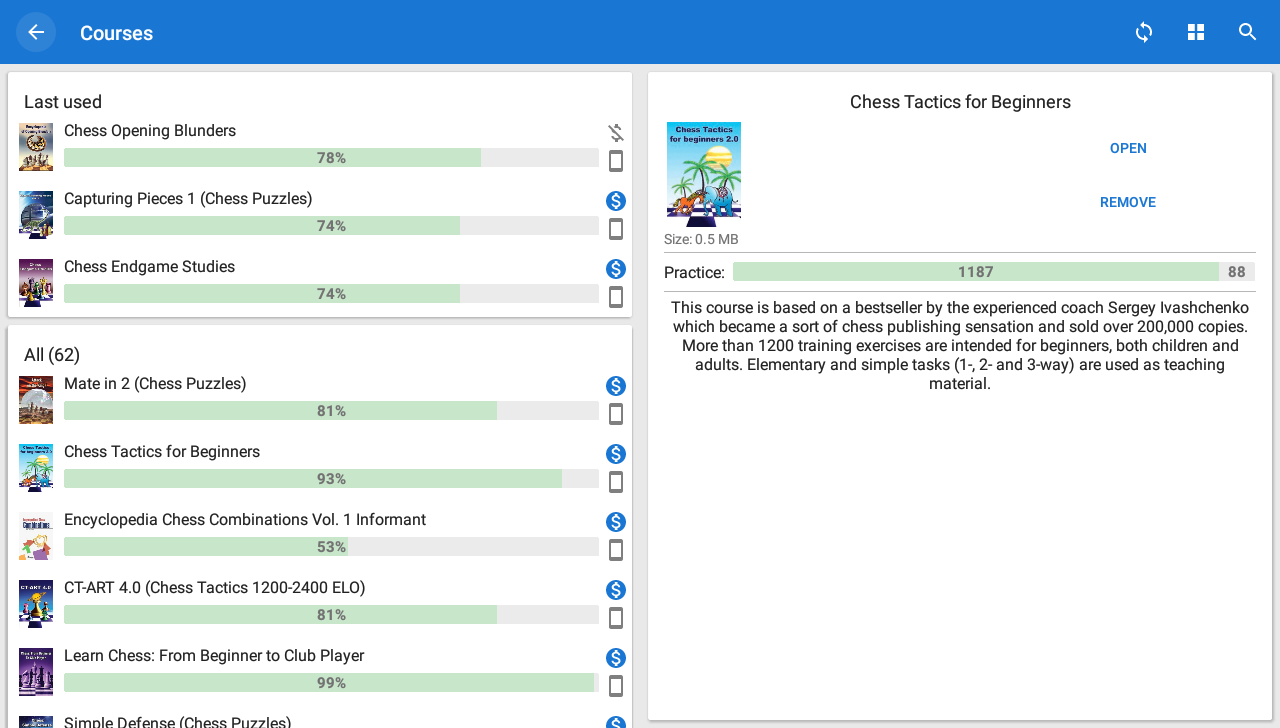Click the 74% progress bar of Capturing Pieces 1

pyautogui.click(x=331, y=226)
